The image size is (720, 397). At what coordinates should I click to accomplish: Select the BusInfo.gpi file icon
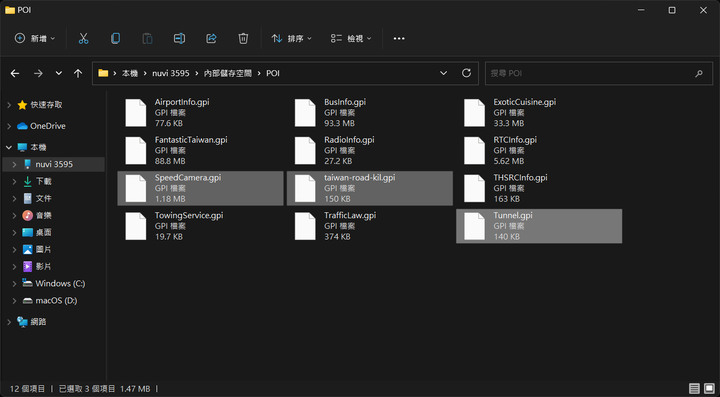pos(305,112)
